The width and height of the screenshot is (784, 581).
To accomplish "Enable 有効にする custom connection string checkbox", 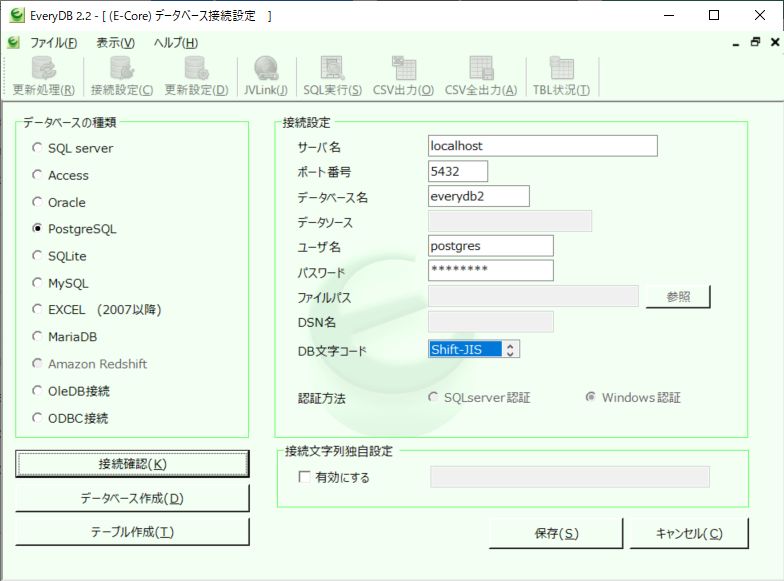I will tap(304, 476).
